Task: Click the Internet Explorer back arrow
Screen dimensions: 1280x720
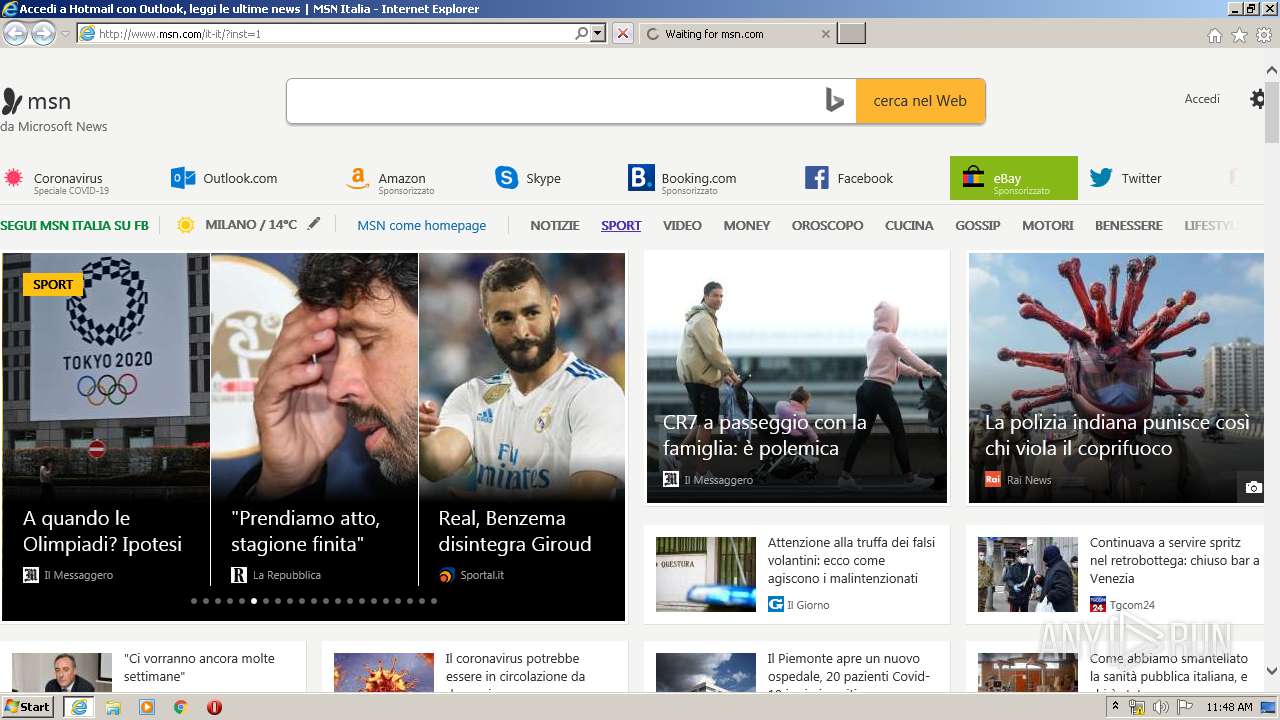Action: (x=15, y=33)
